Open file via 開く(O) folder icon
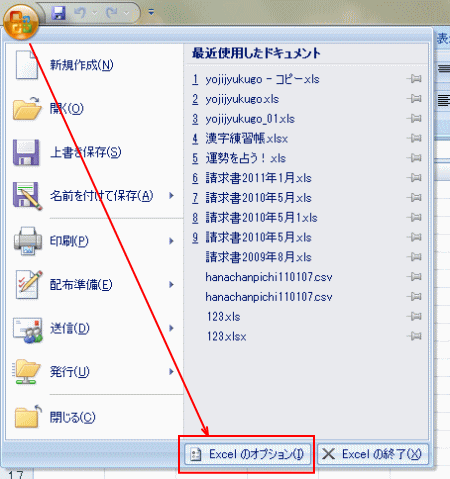 pos(27,108)
